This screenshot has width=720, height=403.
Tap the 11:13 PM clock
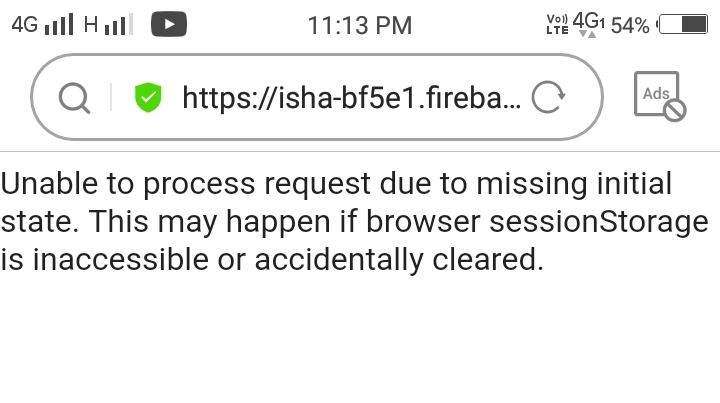(x=359, y=25)
